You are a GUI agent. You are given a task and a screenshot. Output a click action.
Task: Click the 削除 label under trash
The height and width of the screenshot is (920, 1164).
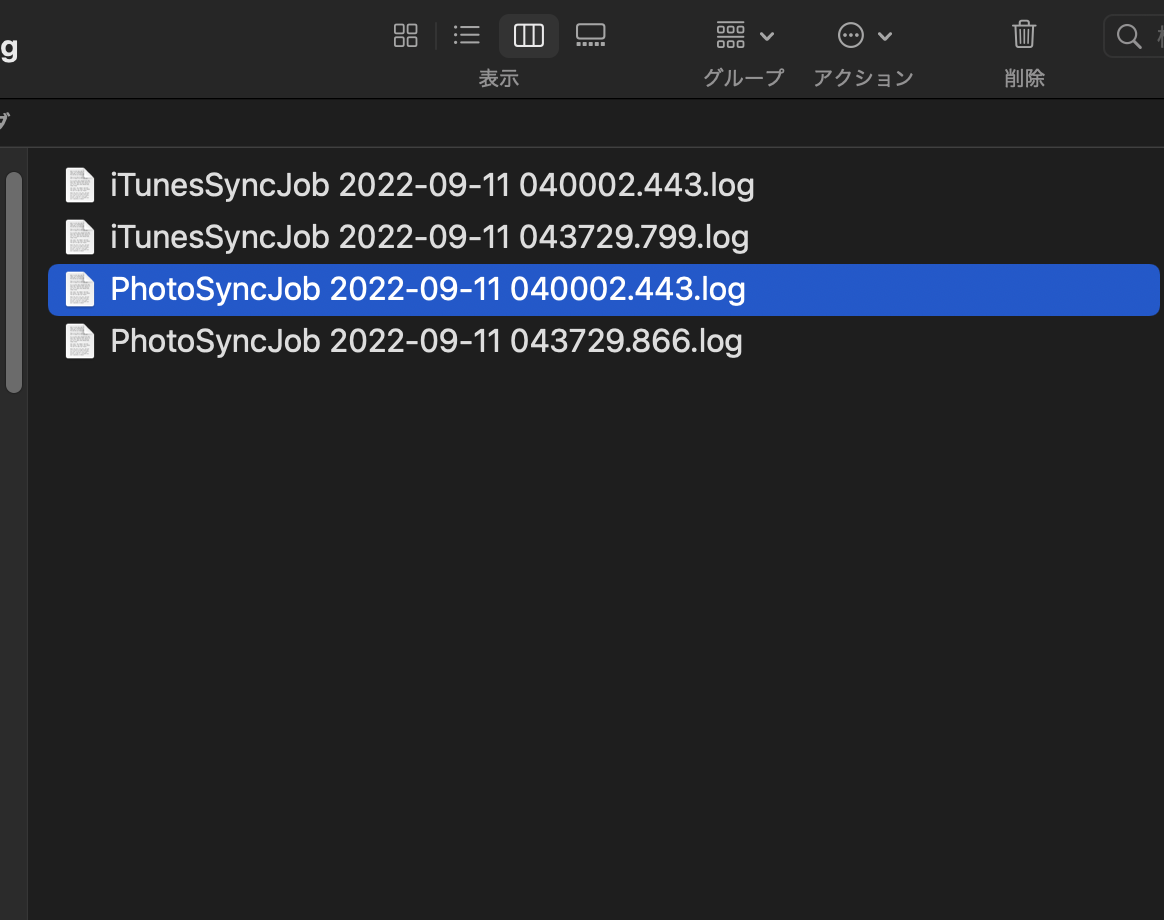coord(1024,78)
